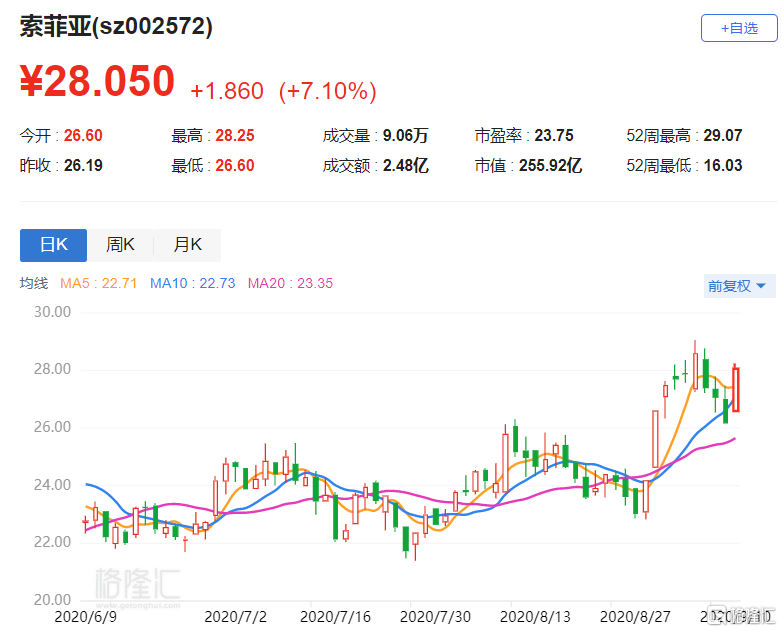This screenshot has height=632, width=782.
Task: Click the 昨收 value 26.19
Action: pos(83,165)
